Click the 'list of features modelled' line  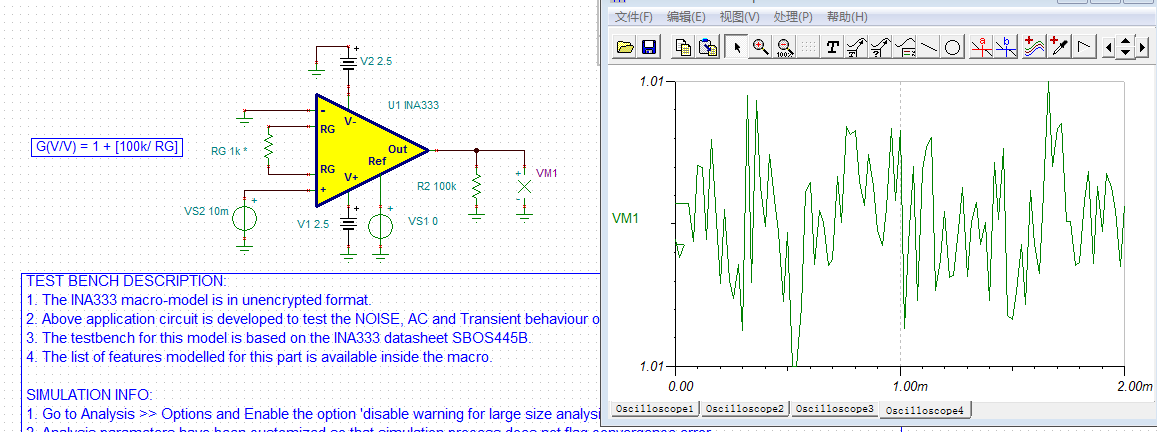[x=258, y=357]
